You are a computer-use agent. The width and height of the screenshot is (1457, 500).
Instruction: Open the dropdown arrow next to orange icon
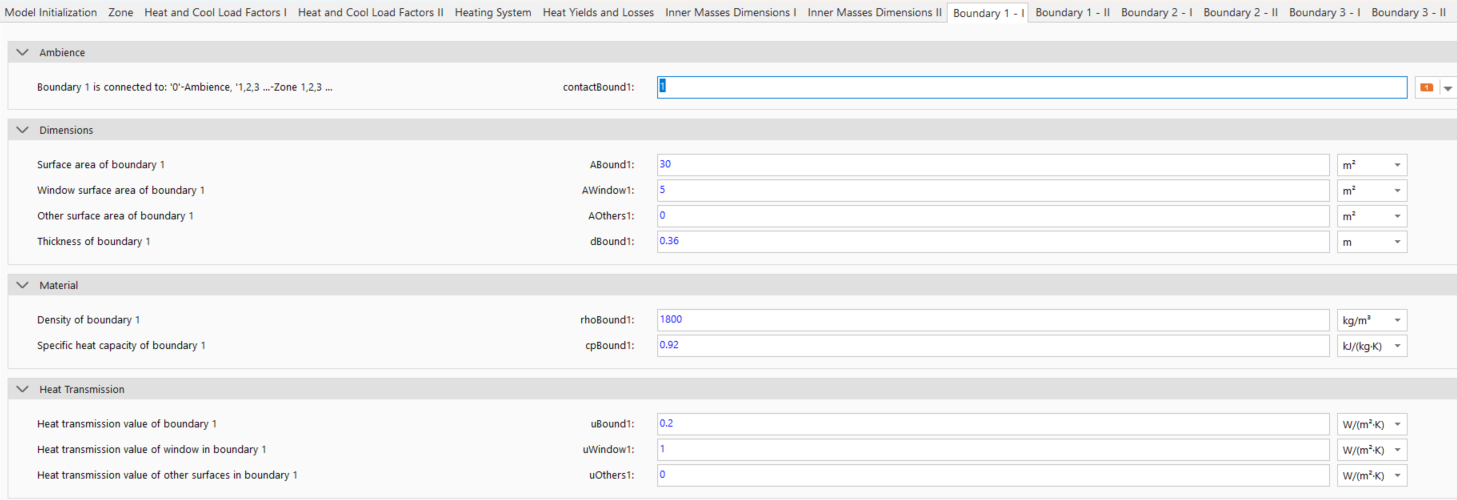[1448, 88]
